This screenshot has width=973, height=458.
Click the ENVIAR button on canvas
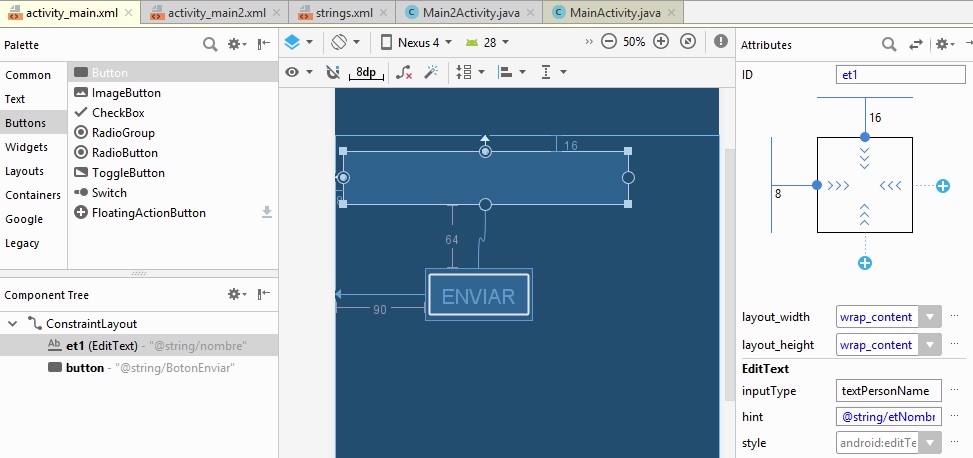pyautogui.click(x=478, y=296)
